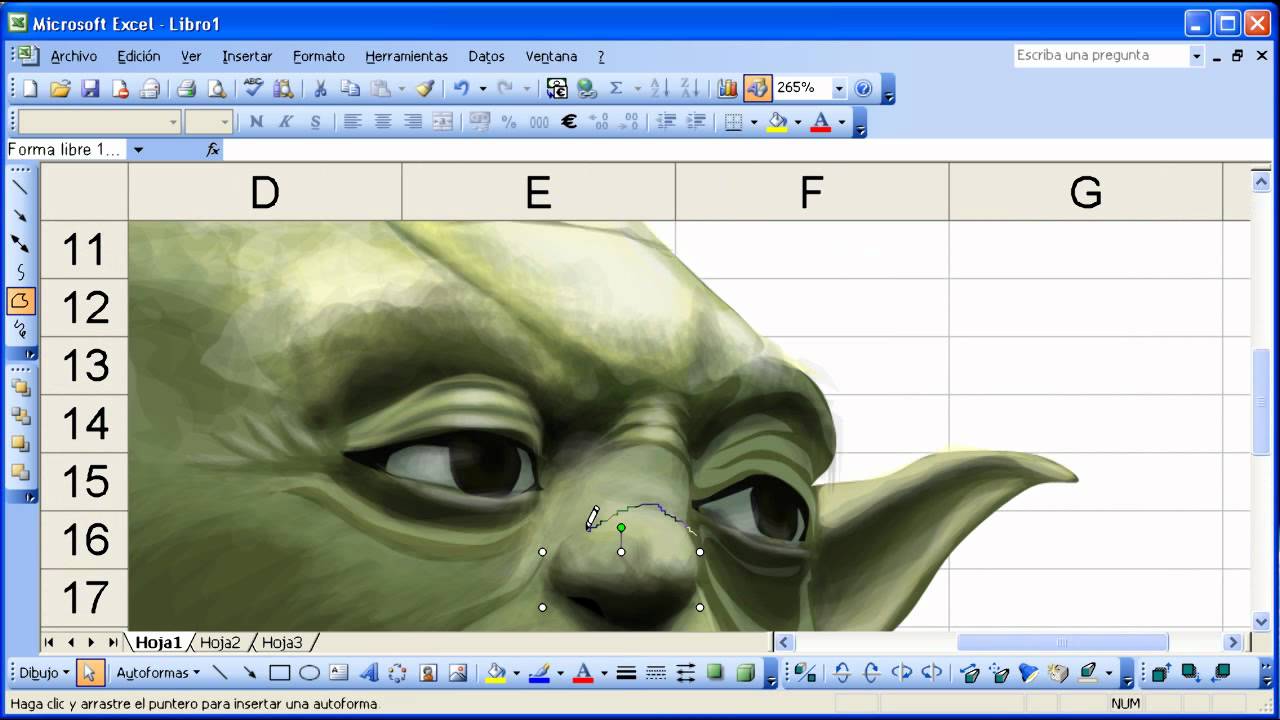
Task: Click the Print icon
Action: 186,88
